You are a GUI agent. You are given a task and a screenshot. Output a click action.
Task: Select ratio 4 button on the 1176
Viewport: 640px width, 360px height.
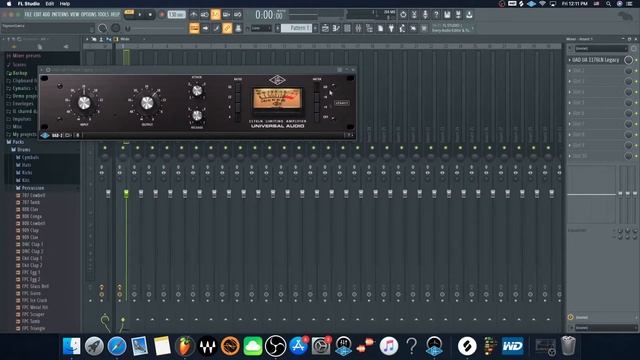click(238, 116)
